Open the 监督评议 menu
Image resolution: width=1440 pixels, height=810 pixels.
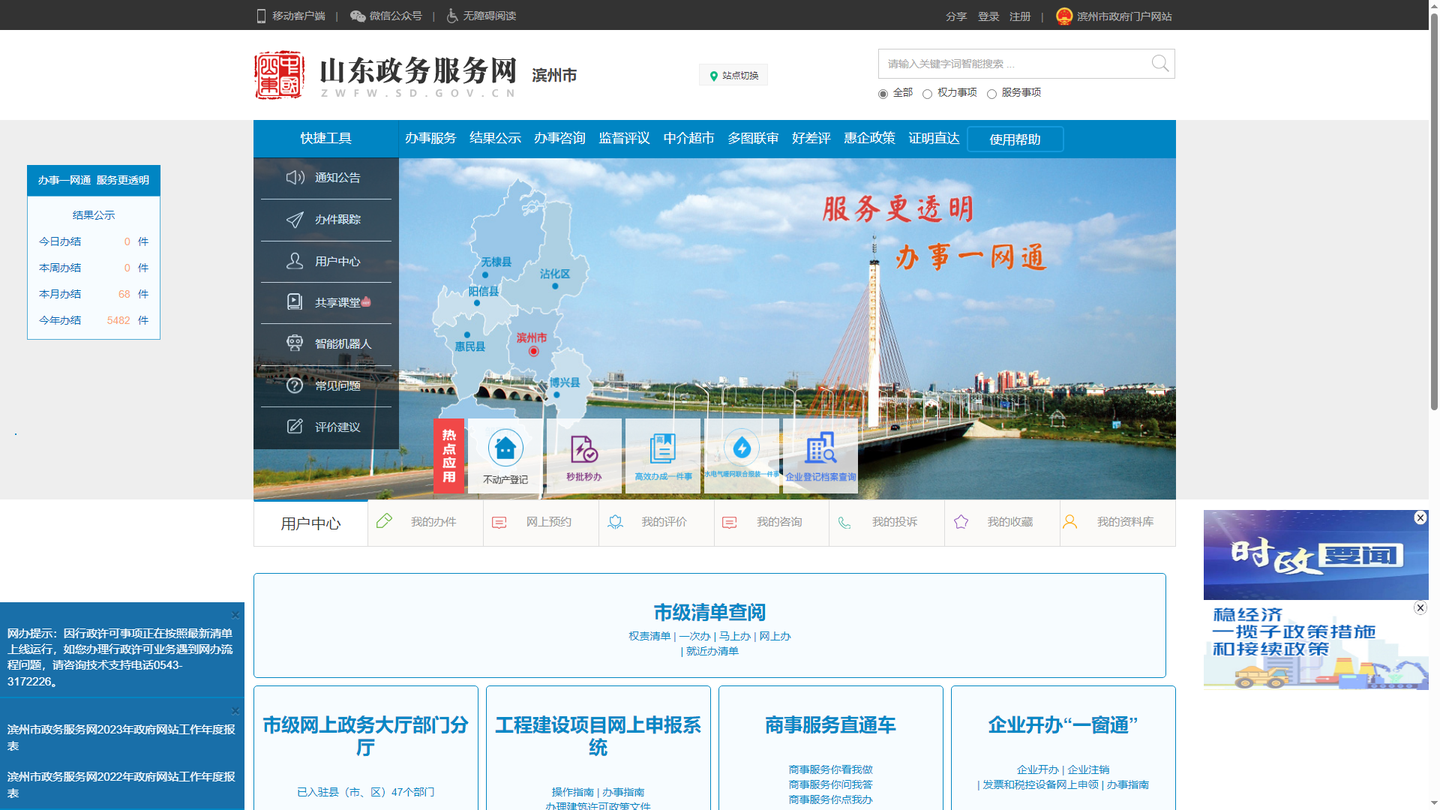point(624,138)
